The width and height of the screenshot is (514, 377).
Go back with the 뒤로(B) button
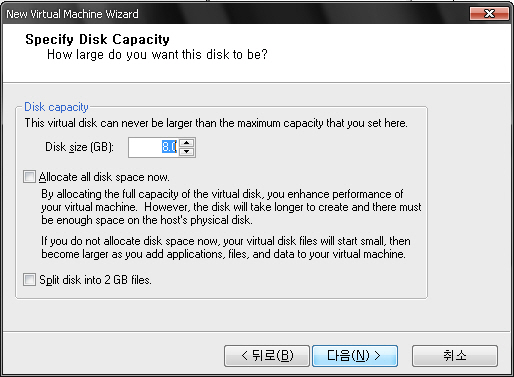tap(267, 356)
